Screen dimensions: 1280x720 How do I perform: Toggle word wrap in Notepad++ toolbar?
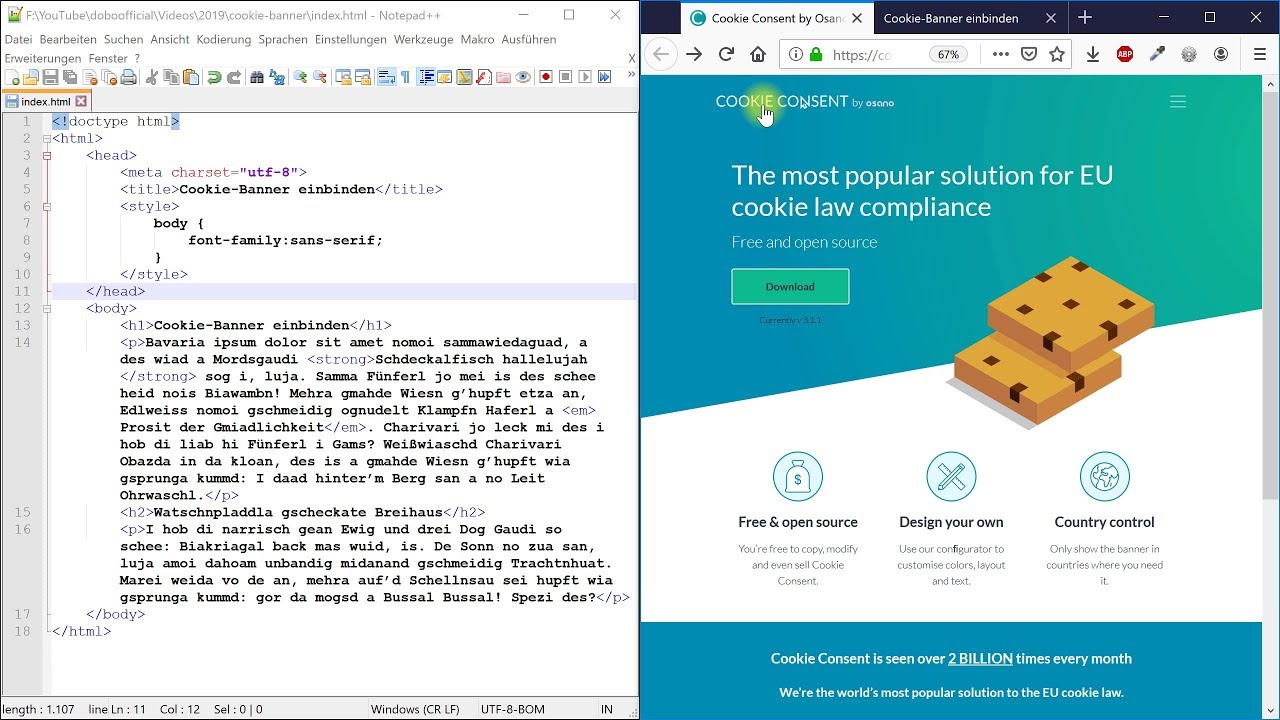pos(386,77)
